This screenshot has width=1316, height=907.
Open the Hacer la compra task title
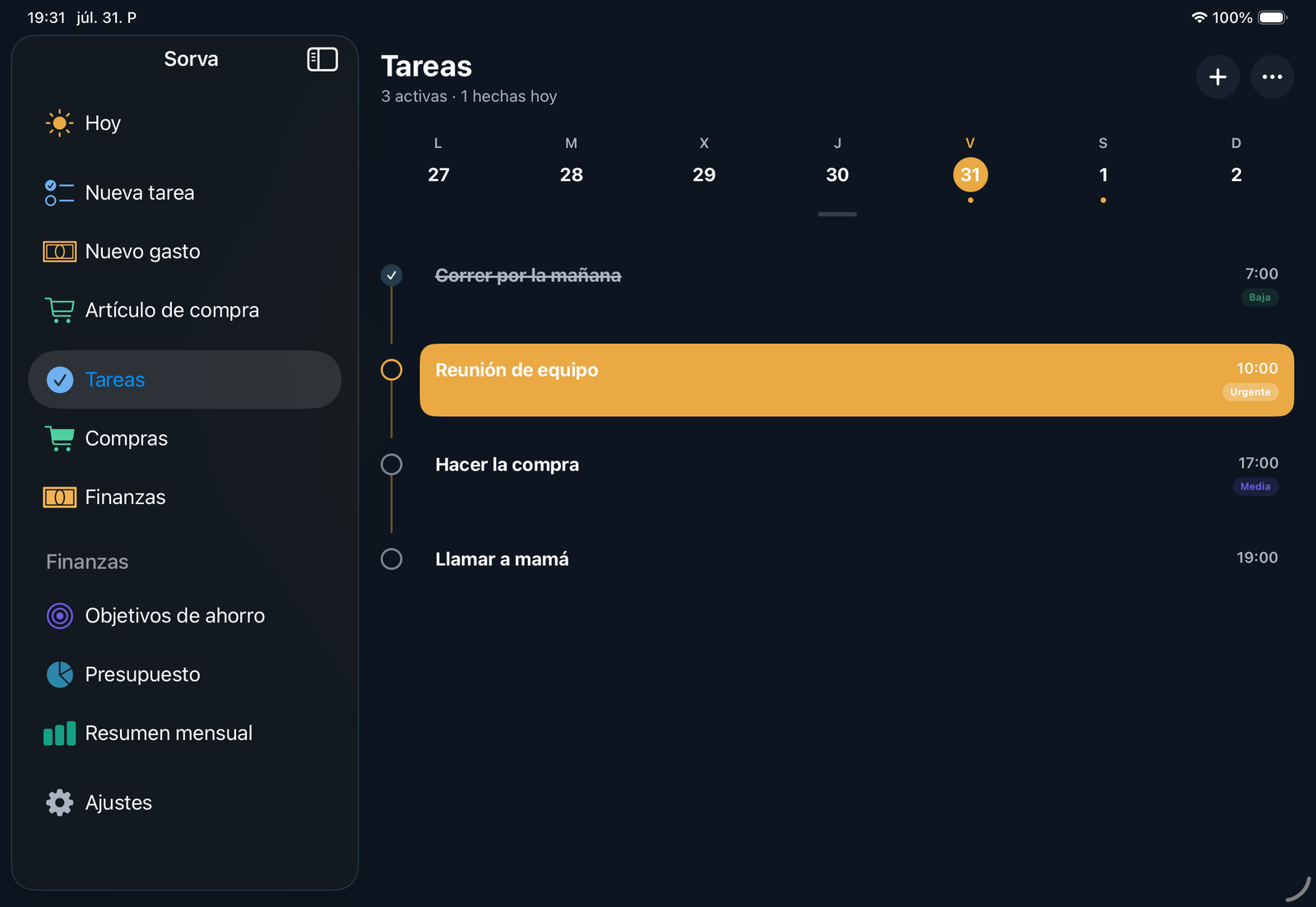(507, 465)
